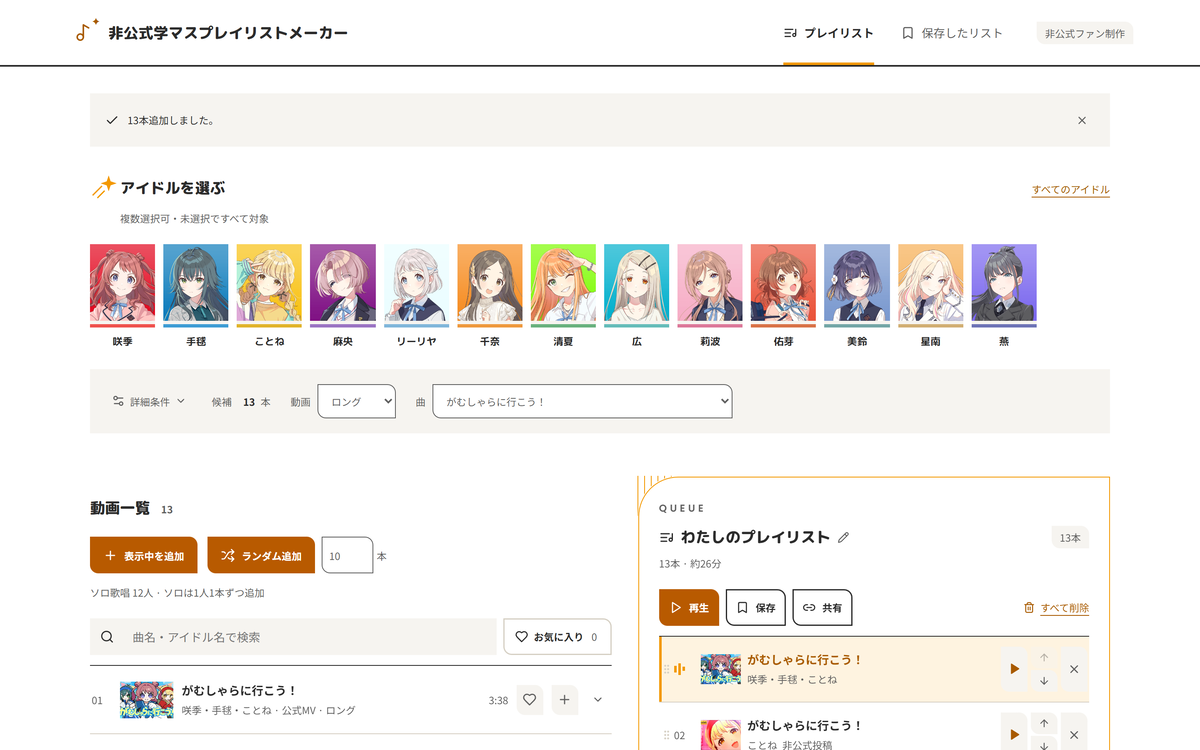Play queue item 02
The width and height of the screenshot is (1200, 750).
(x=1014, y=734)
